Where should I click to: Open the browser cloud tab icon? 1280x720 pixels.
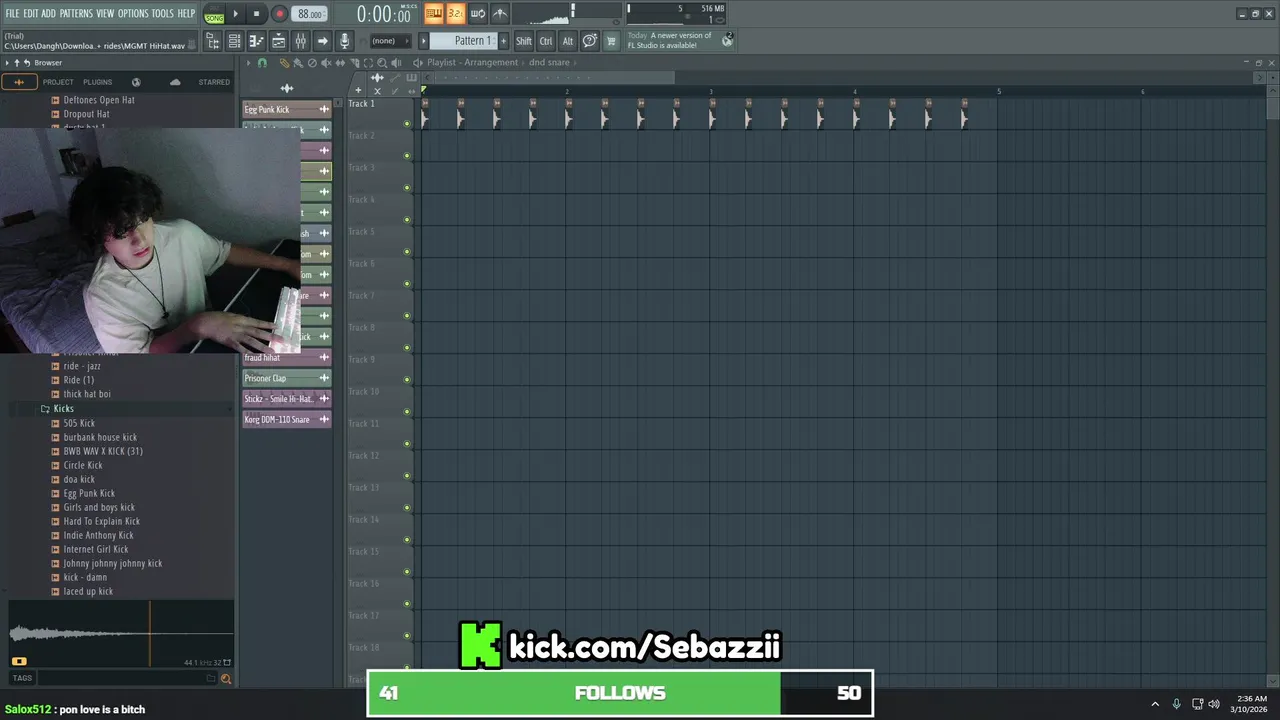tap(175, 82)
